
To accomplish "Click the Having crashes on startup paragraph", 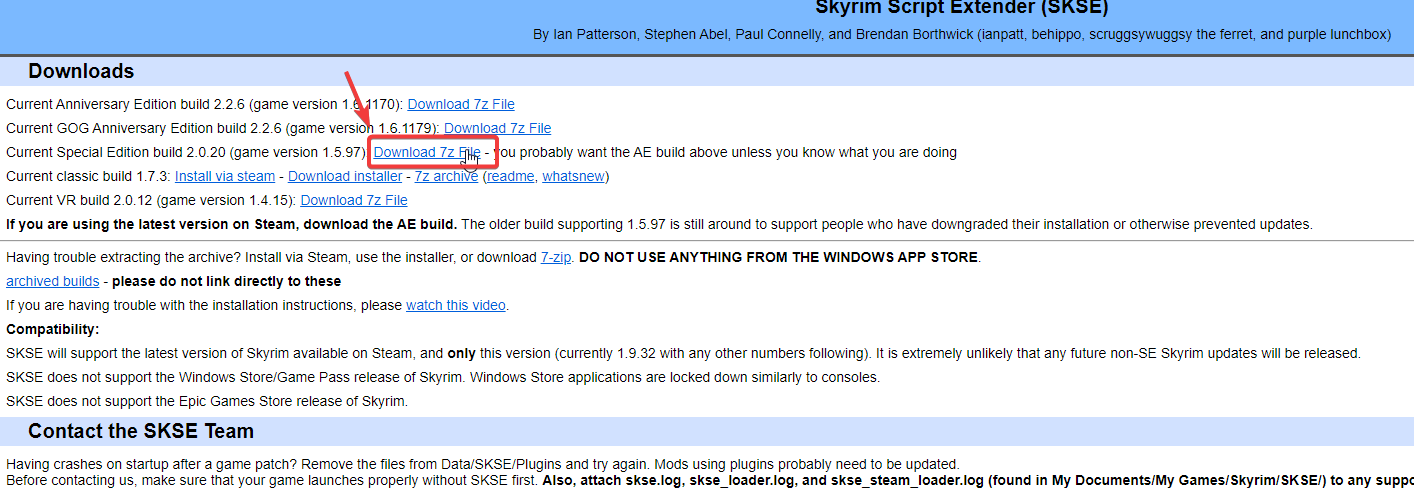I will point(483,464).
